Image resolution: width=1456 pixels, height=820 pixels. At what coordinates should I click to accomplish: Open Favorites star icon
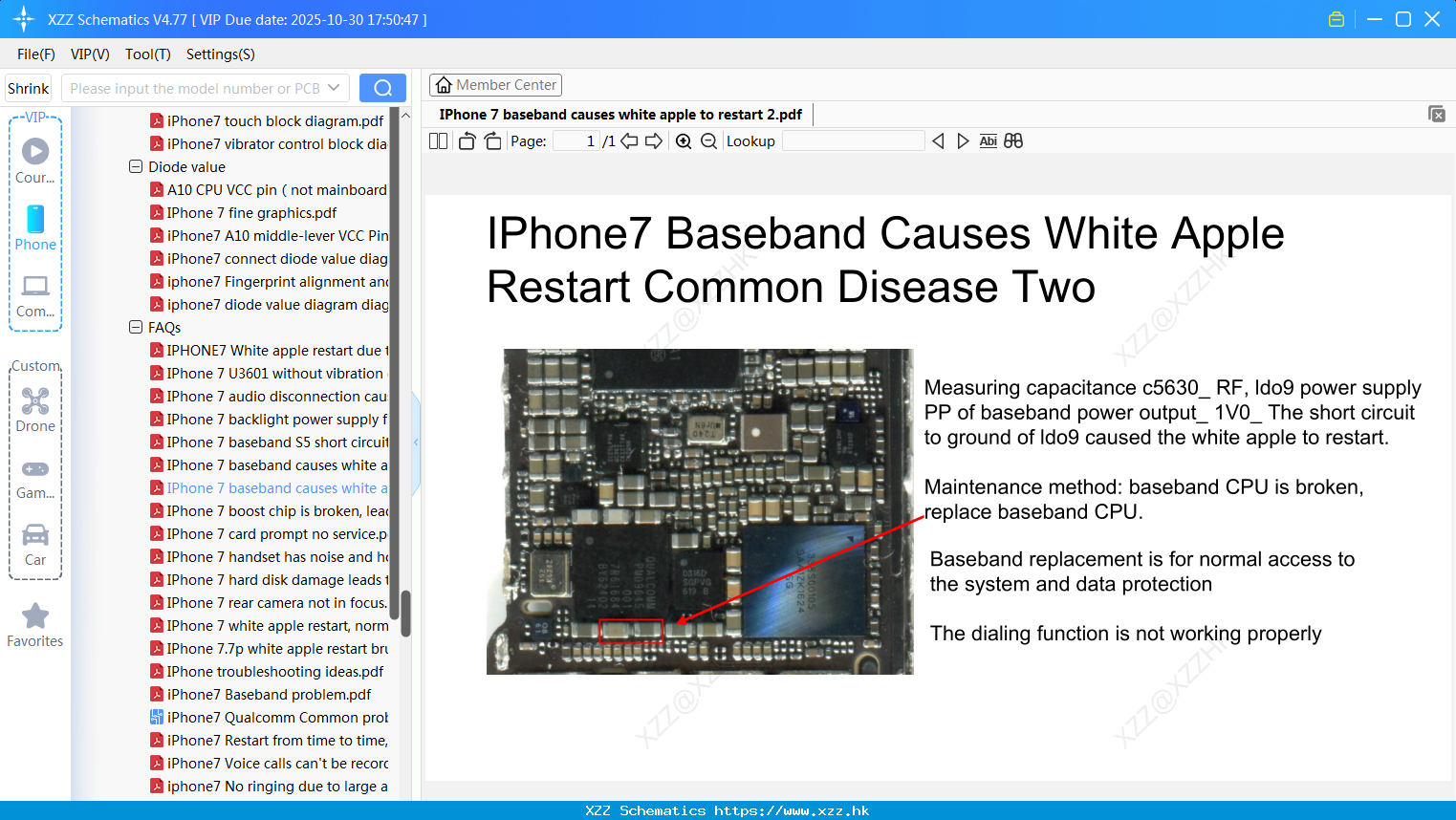pyautogui.click(x=35, y=625)
